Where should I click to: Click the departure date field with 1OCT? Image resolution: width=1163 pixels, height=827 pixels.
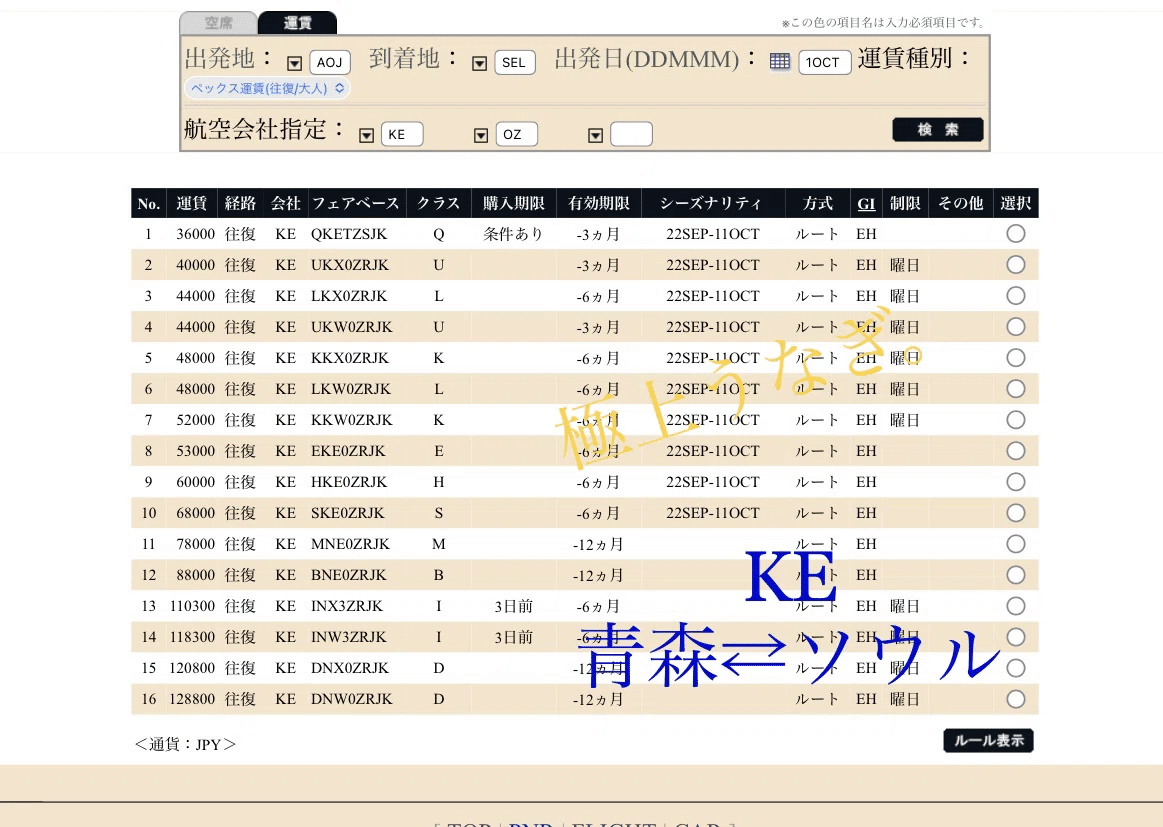pyautogui.click(x=825, y=62)
